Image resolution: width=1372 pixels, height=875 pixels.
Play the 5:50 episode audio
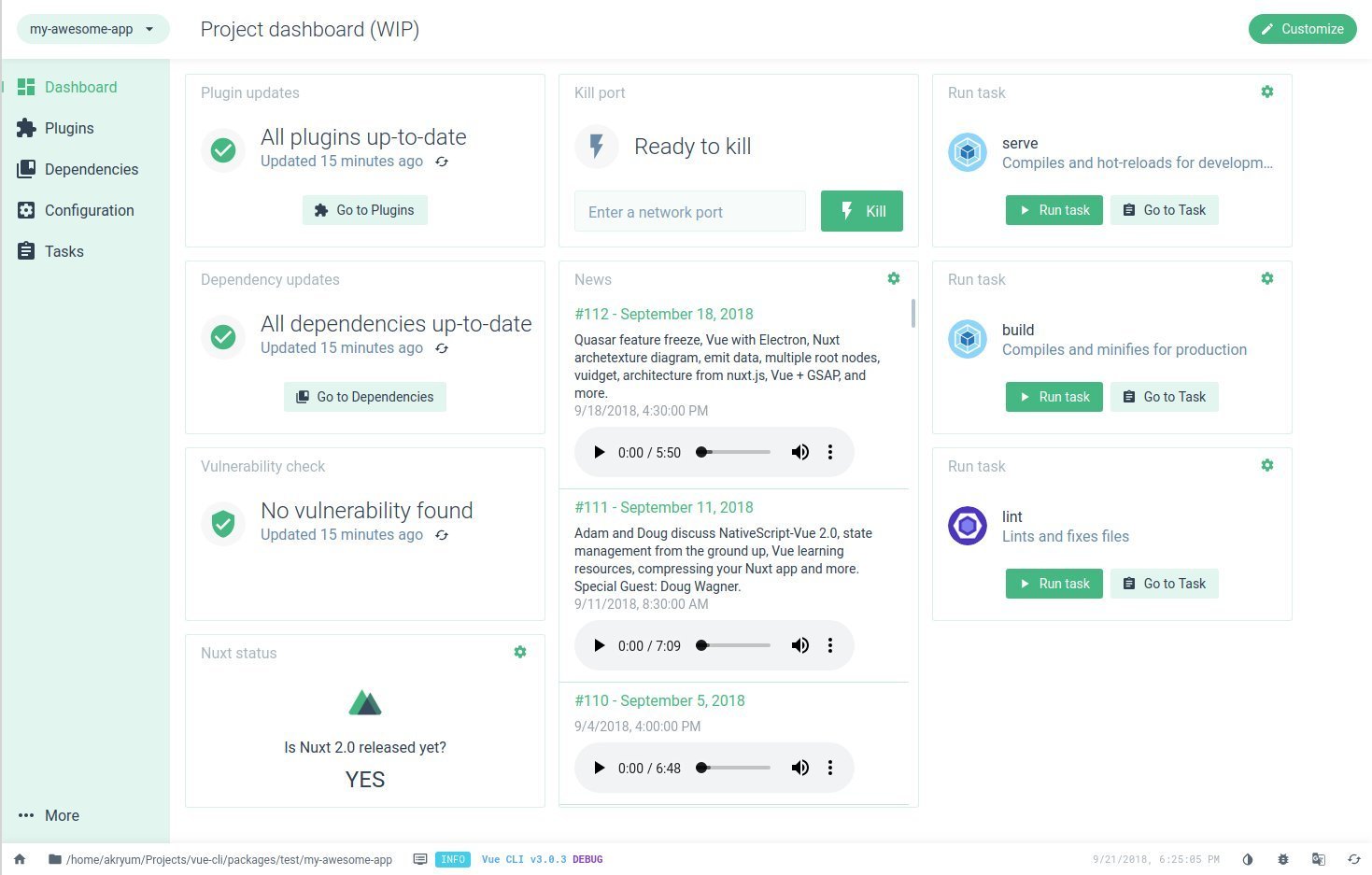600,452
